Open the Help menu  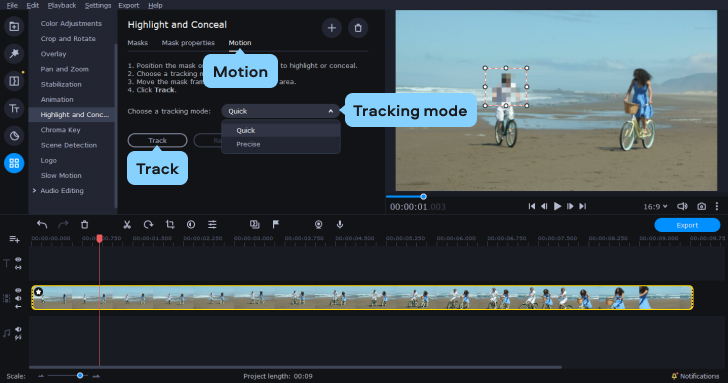(x=155, y=5)
